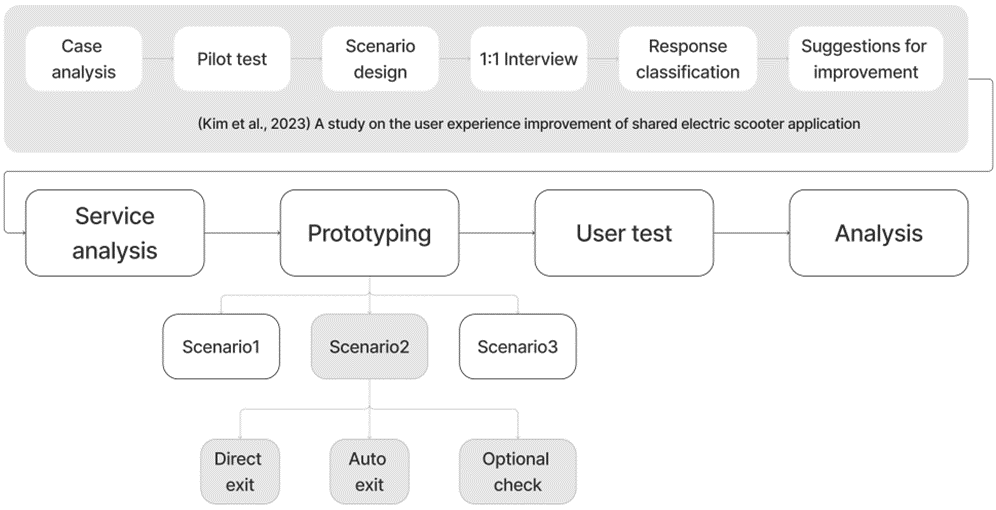The width and height of the screenshot is (996, 510).
Task: Click the Prototyping block
Action: click(370, 233)
